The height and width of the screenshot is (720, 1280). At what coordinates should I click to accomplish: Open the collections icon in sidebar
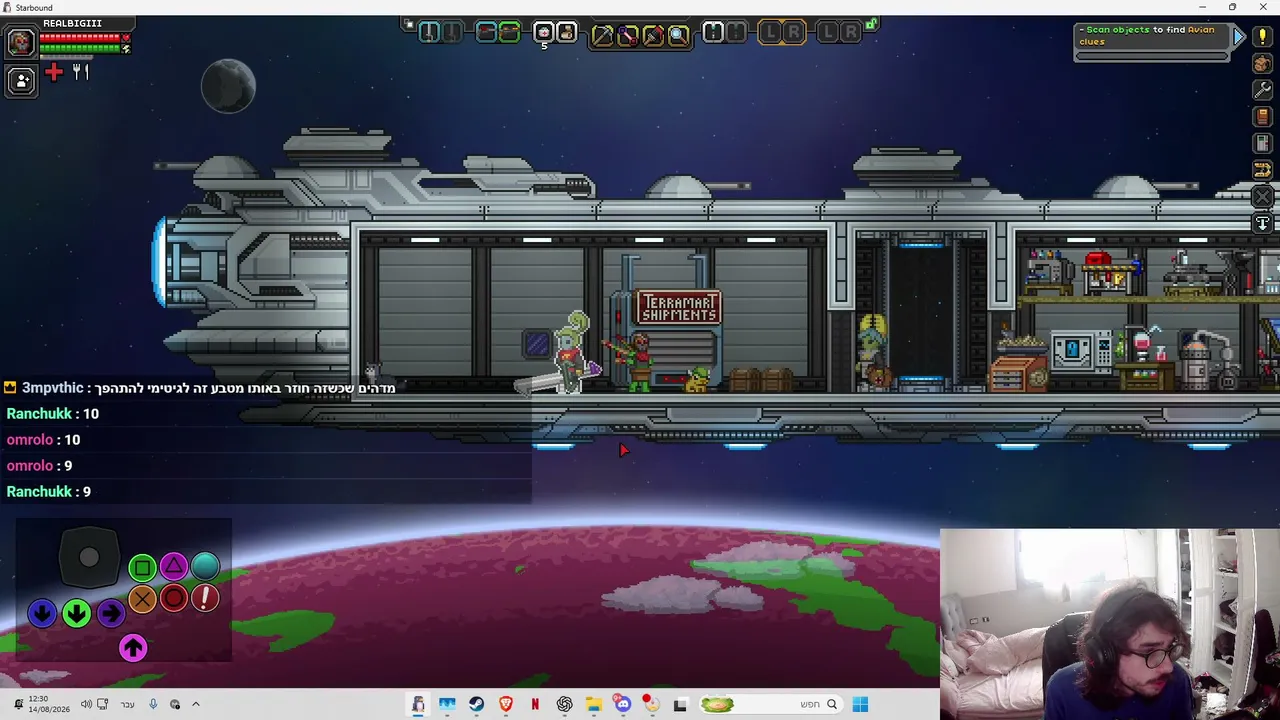point(1262,170)
